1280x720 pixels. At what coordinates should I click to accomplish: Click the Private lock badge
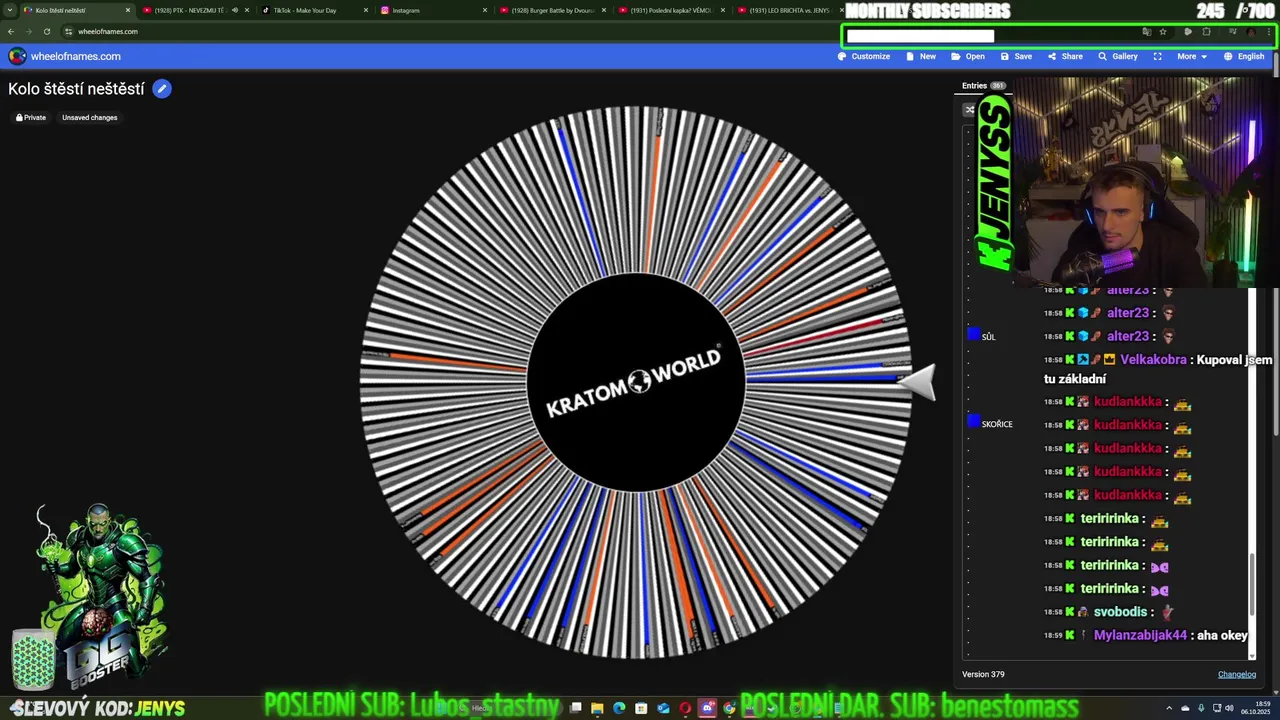point(31,117)
